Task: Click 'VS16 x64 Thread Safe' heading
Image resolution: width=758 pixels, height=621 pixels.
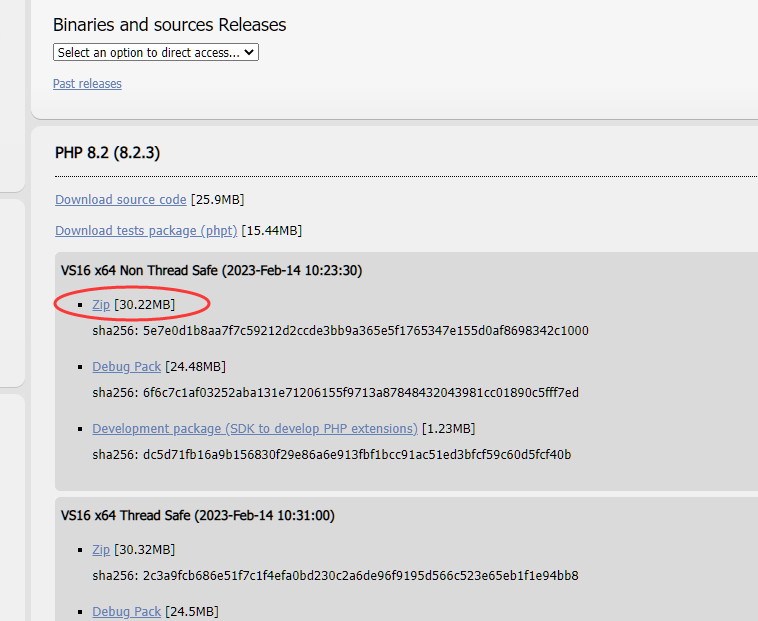Action: point(198,515)
